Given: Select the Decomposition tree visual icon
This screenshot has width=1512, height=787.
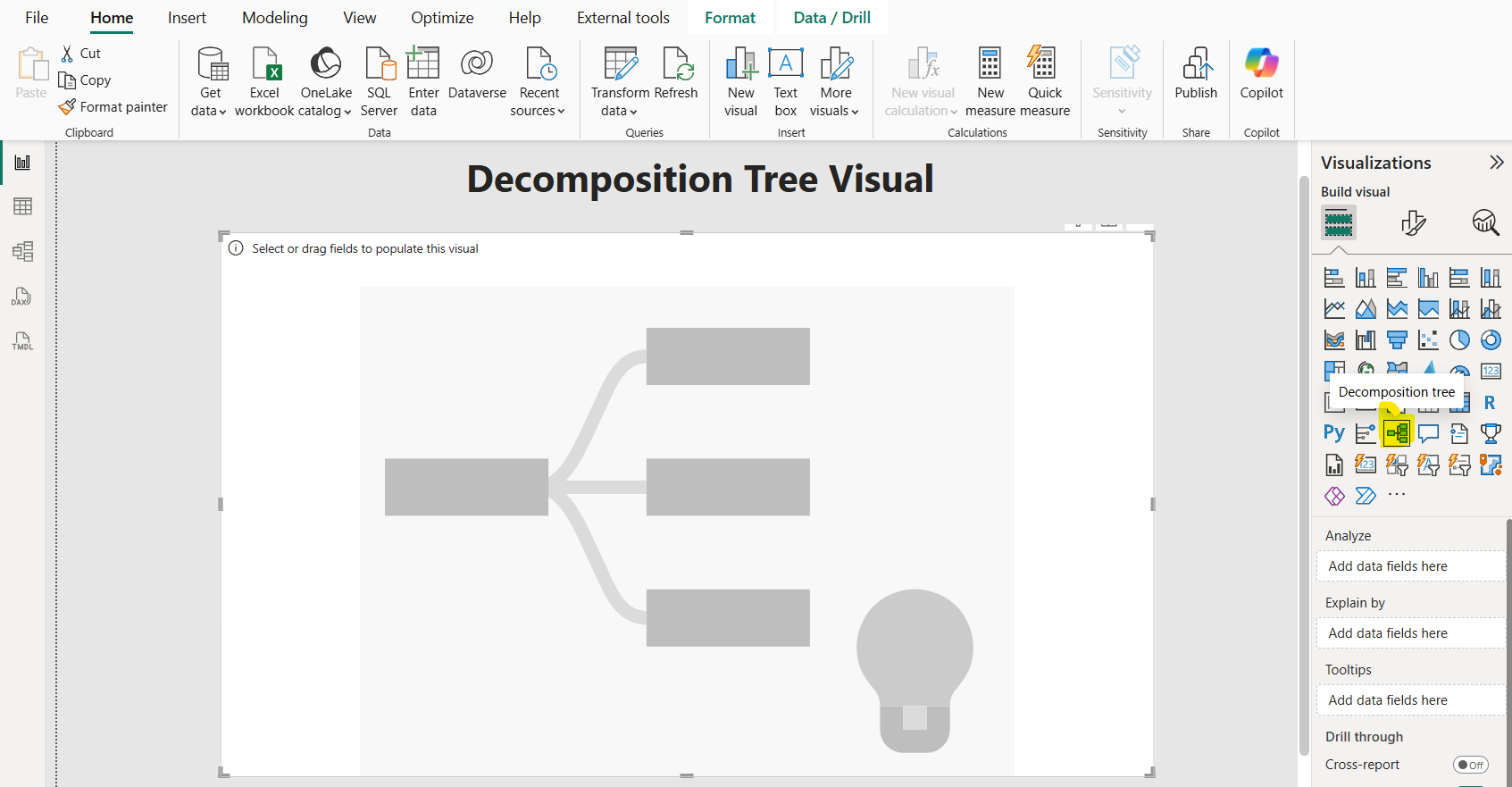Looking at the screenshot, I should pyautogui.click(x=1397, y=434).
